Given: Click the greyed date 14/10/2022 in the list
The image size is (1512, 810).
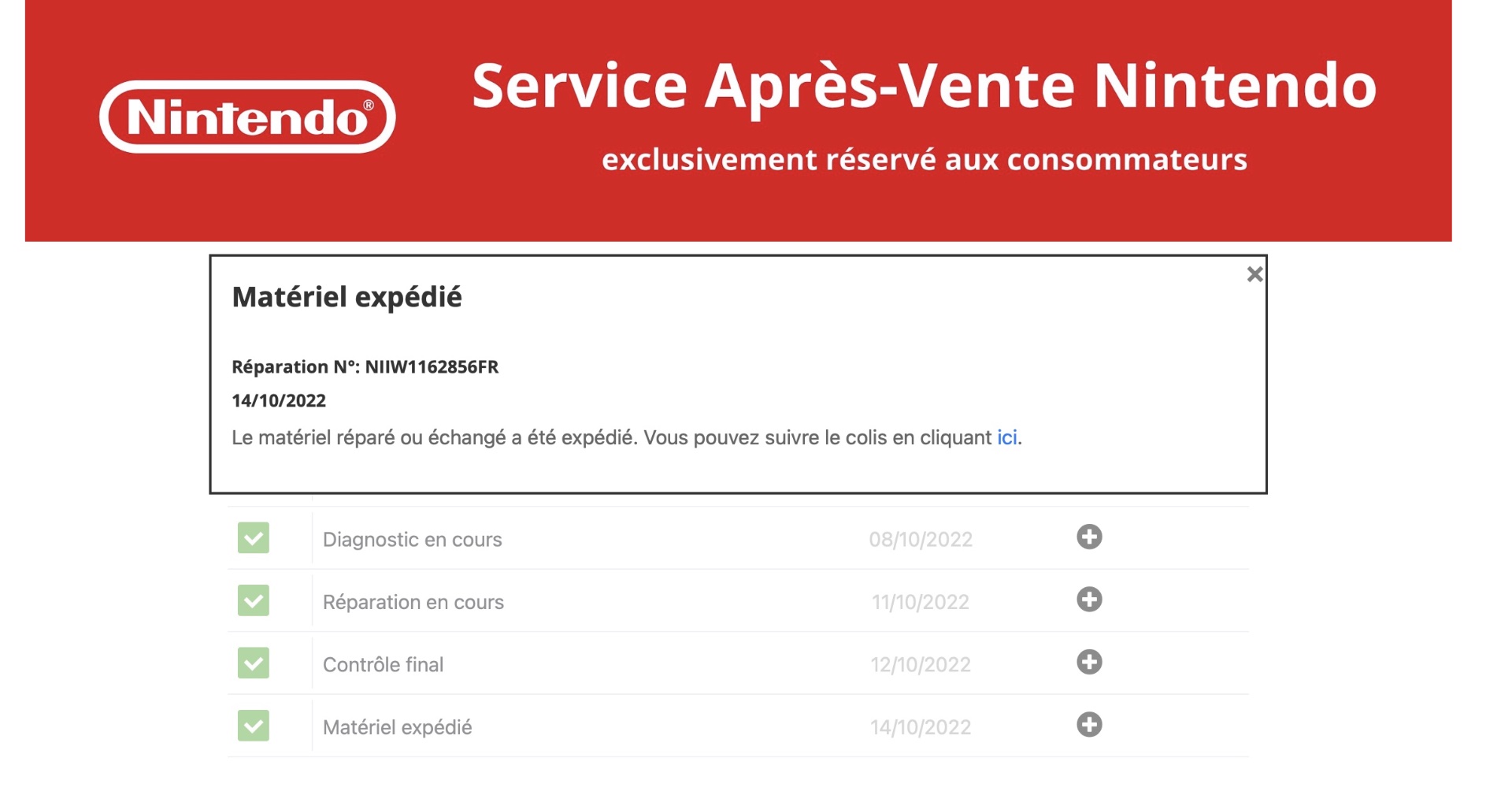Looking at the screenshot, I should pyautogui.click(x=921, y=727).
